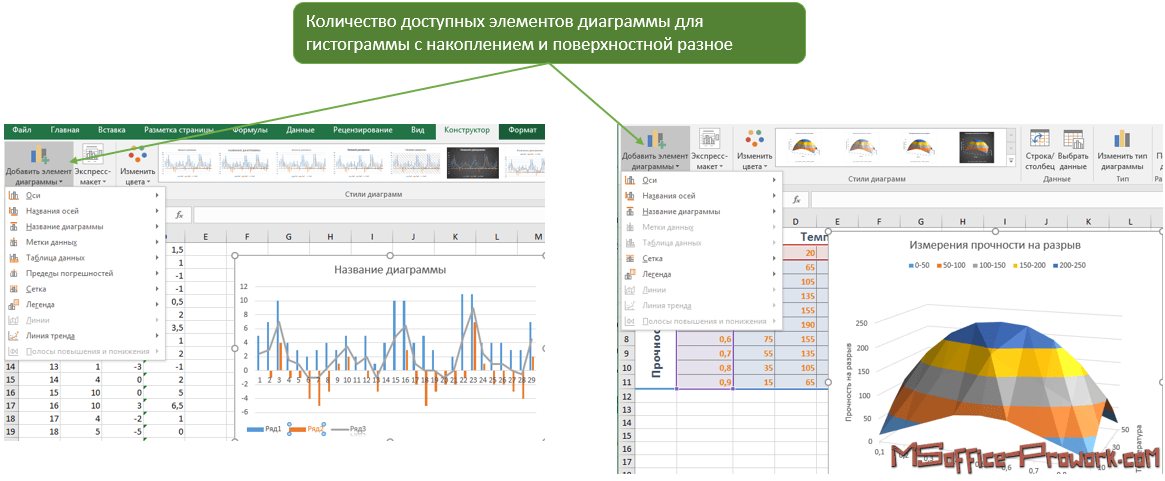Click the Оси icon in right window menu
Viewport: 1165px width, 481px height.
click(x=629, y=181)
